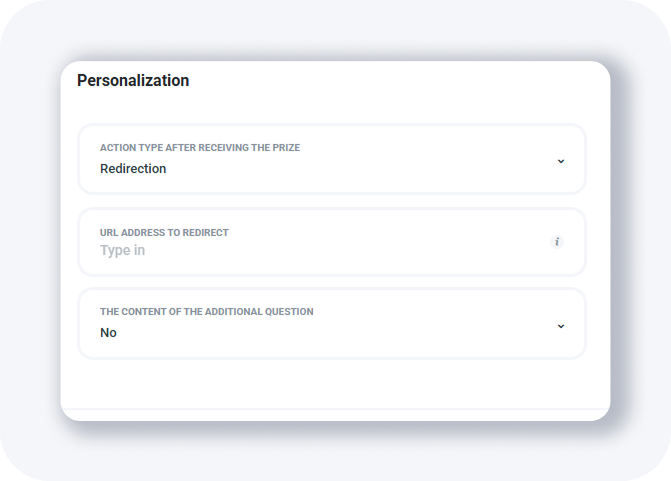Click the info icon in the URL field
The height and width of the screenshot is (481, 671).
(557, 242)
